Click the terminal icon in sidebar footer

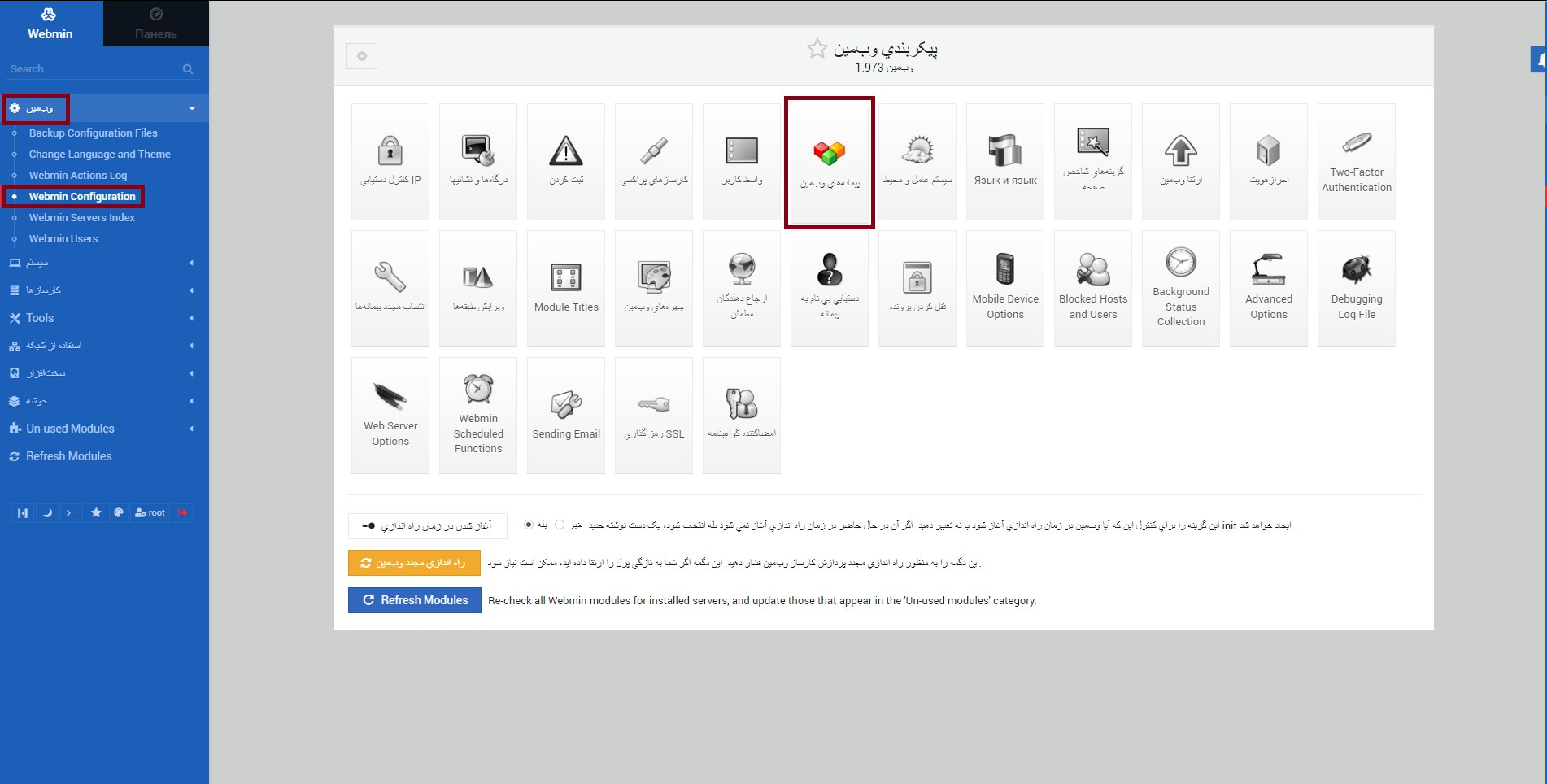(x=72, y=513)
